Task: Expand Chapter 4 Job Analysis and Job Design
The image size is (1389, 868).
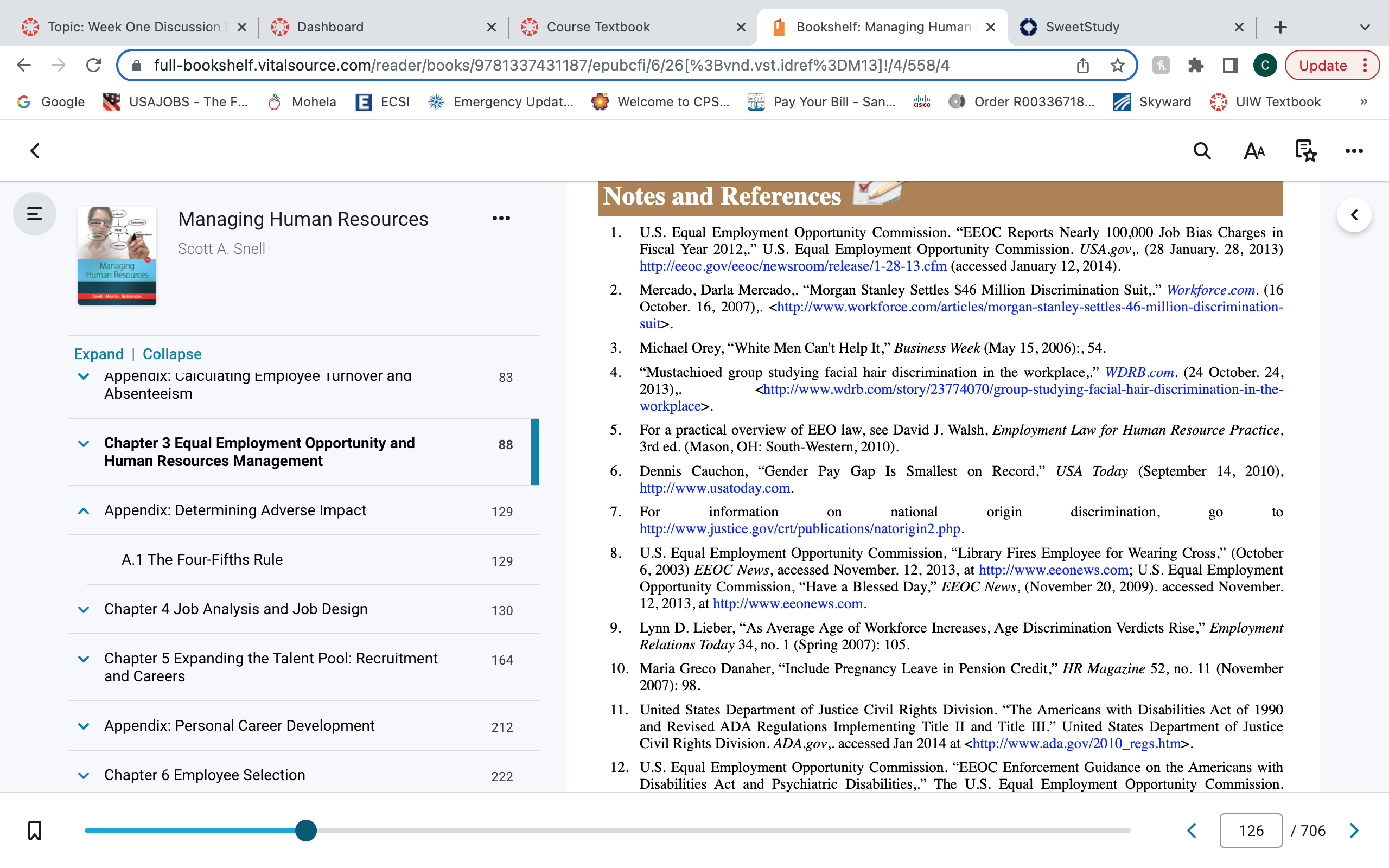Action: pyautogui.click(x=84, y=610)
